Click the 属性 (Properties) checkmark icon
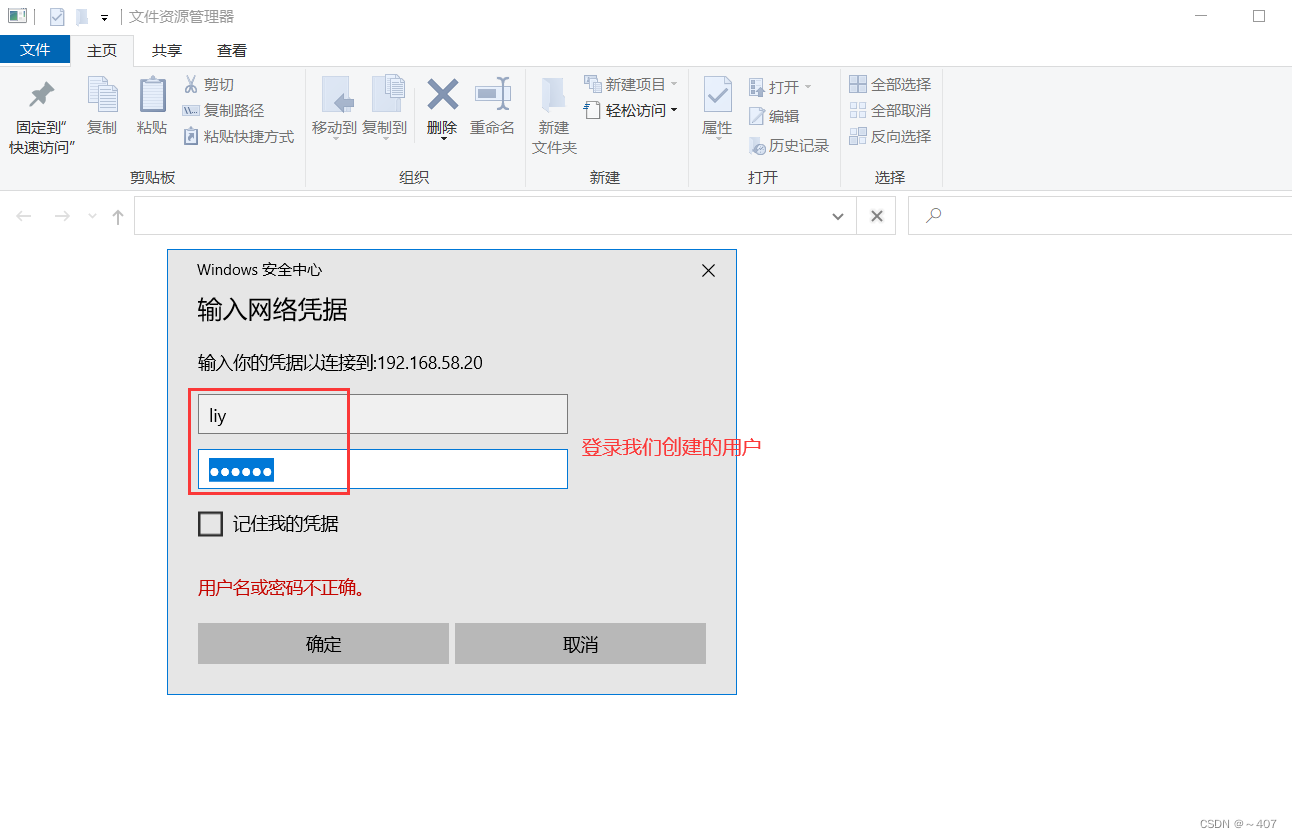Screen dimensions: 1292x838 718,94
